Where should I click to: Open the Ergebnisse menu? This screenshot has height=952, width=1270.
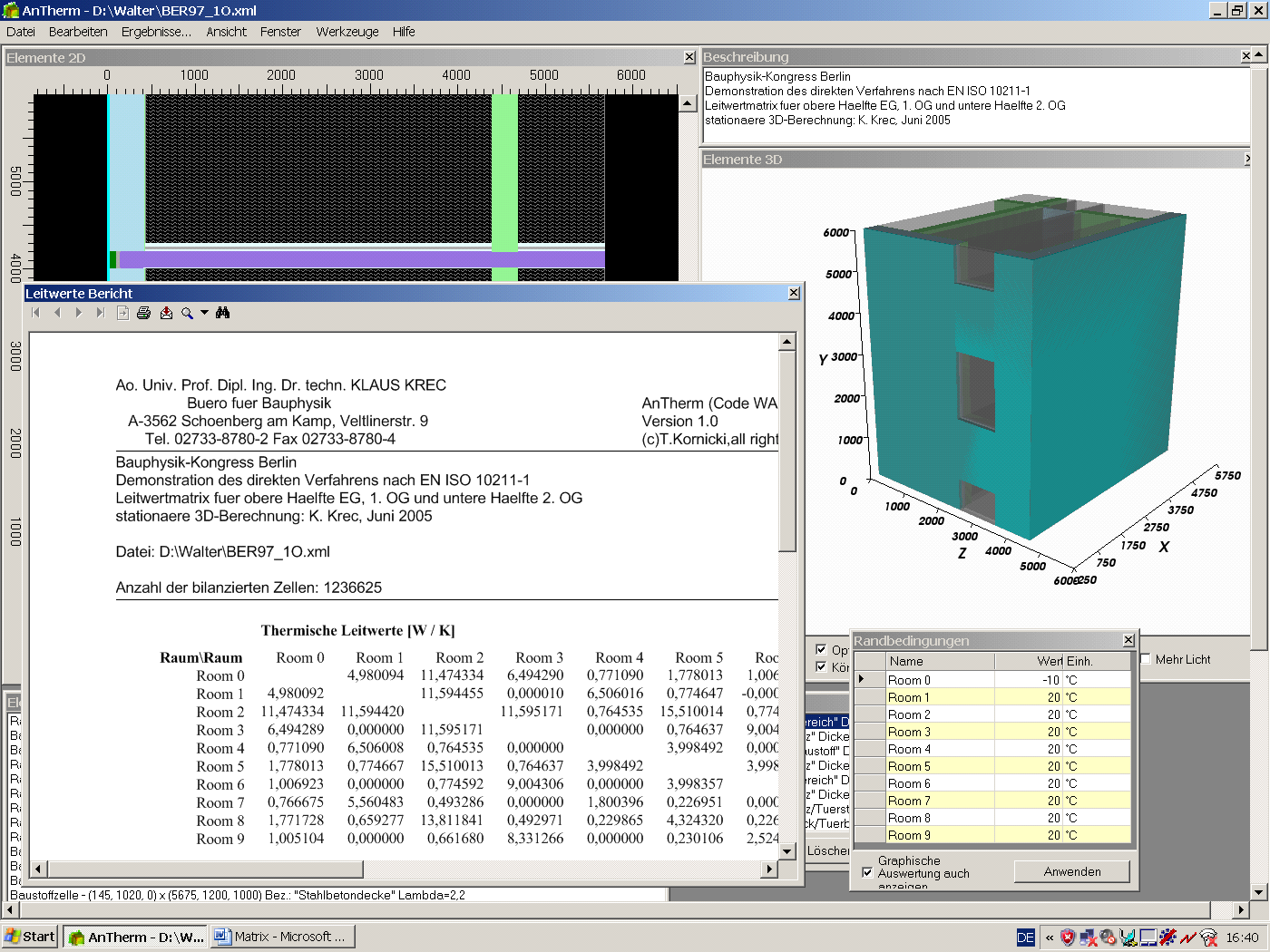(x=156, y=32)
